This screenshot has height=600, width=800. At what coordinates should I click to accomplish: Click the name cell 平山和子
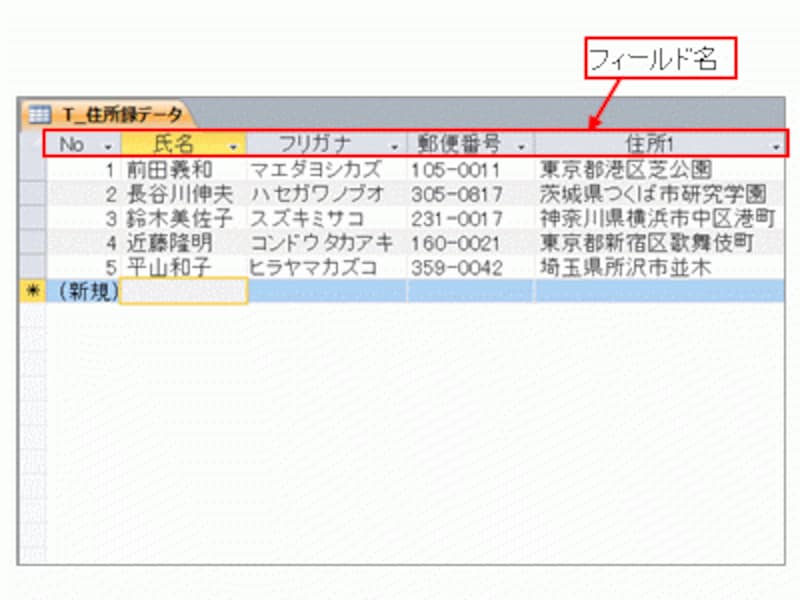184,267
